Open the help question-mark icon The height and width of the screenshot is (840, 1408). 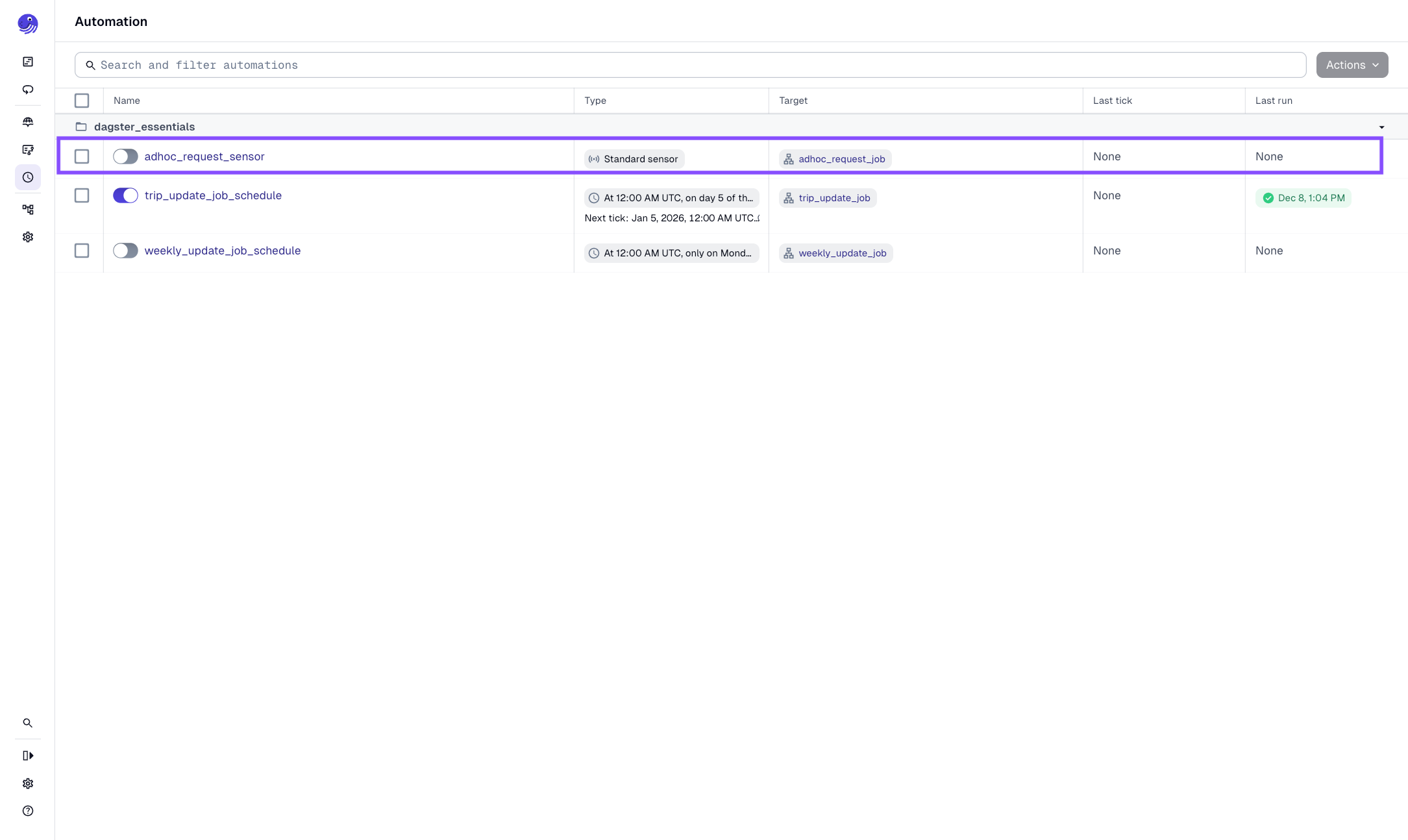[x=28, y=811]
